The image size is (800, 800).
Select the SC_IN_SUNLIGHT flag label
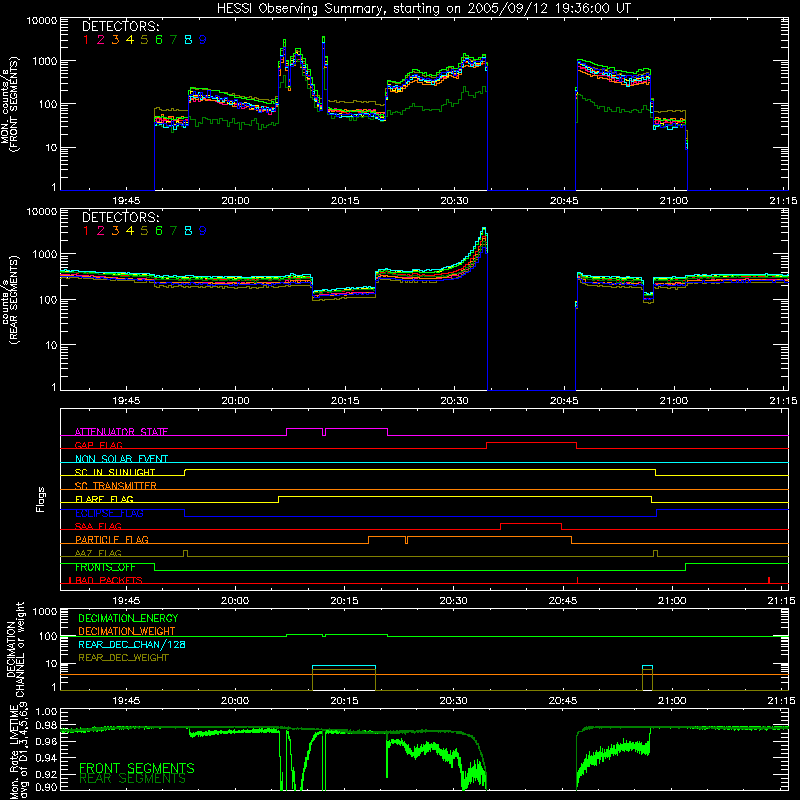(115, 472)
